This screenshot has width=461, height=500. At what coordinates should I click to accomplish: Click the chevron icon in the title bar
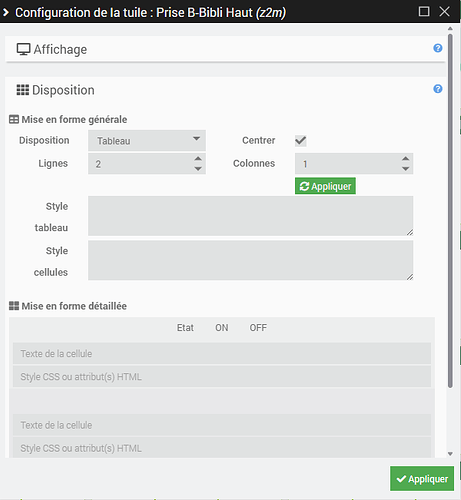(x=6, y=13)
